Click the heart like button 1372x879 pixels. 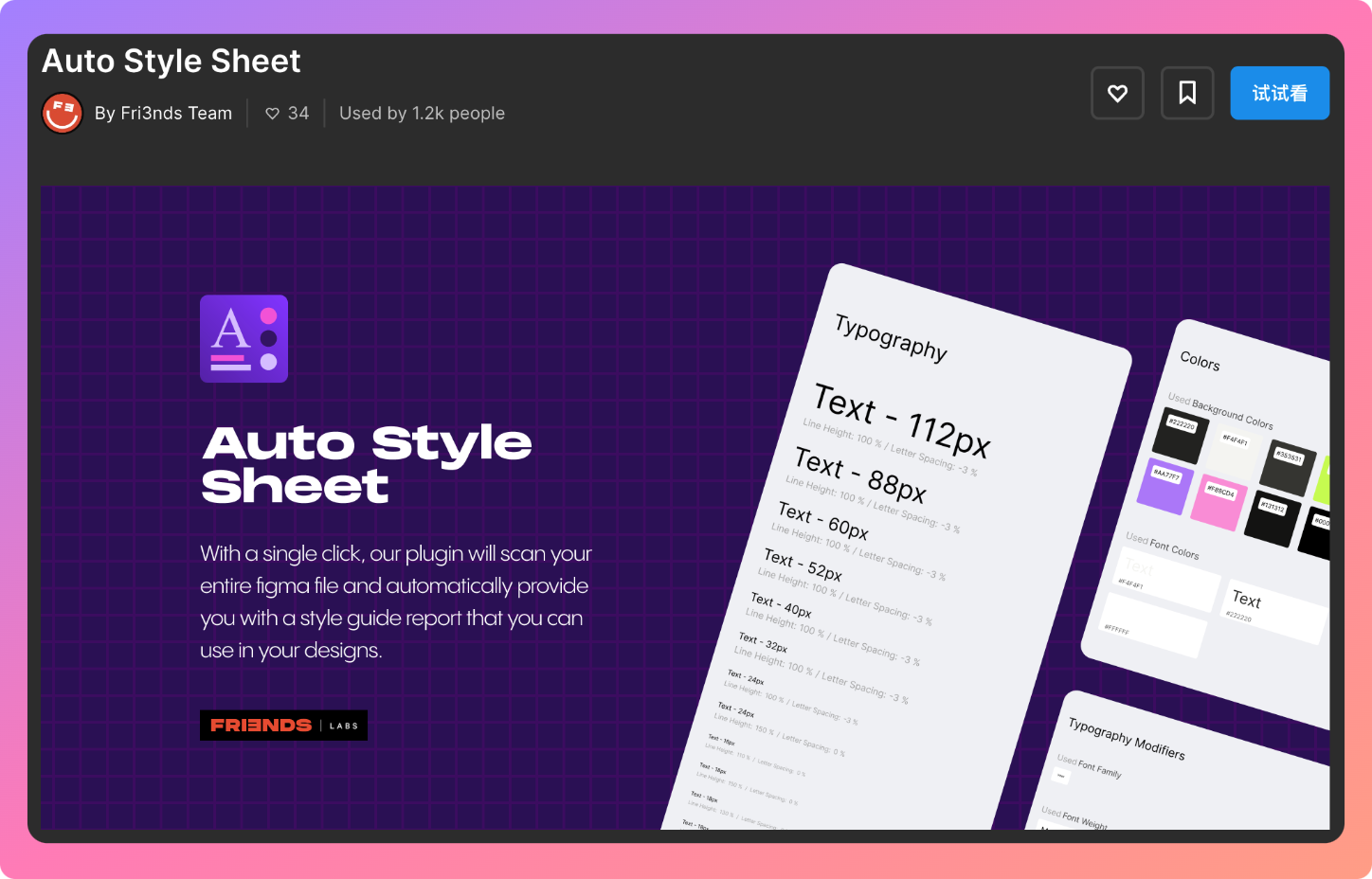pos(1117,93)
